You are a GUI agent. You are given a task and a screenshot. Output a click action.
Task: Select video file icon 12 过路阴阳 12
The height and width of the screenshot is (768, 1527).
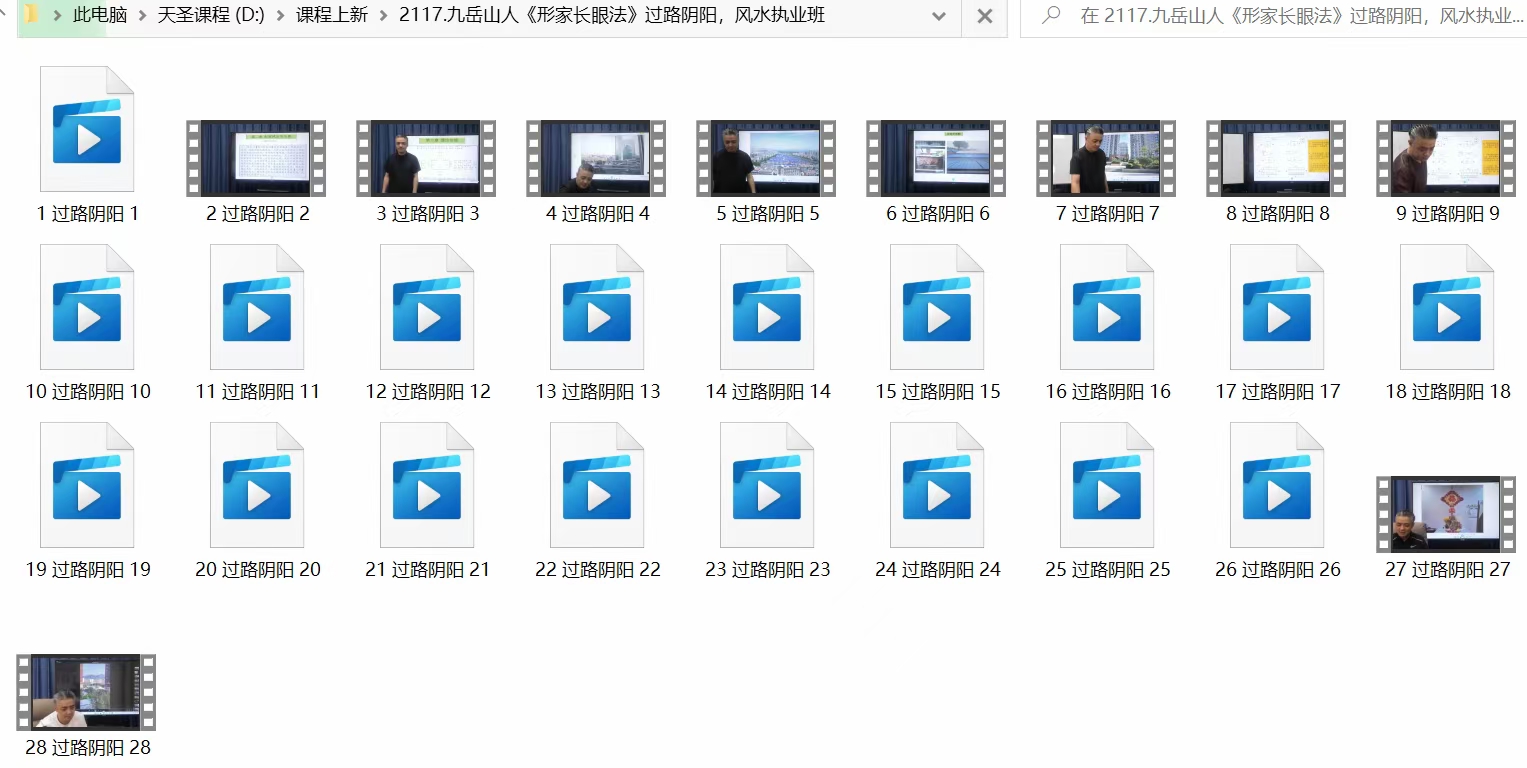coord(427,307)
